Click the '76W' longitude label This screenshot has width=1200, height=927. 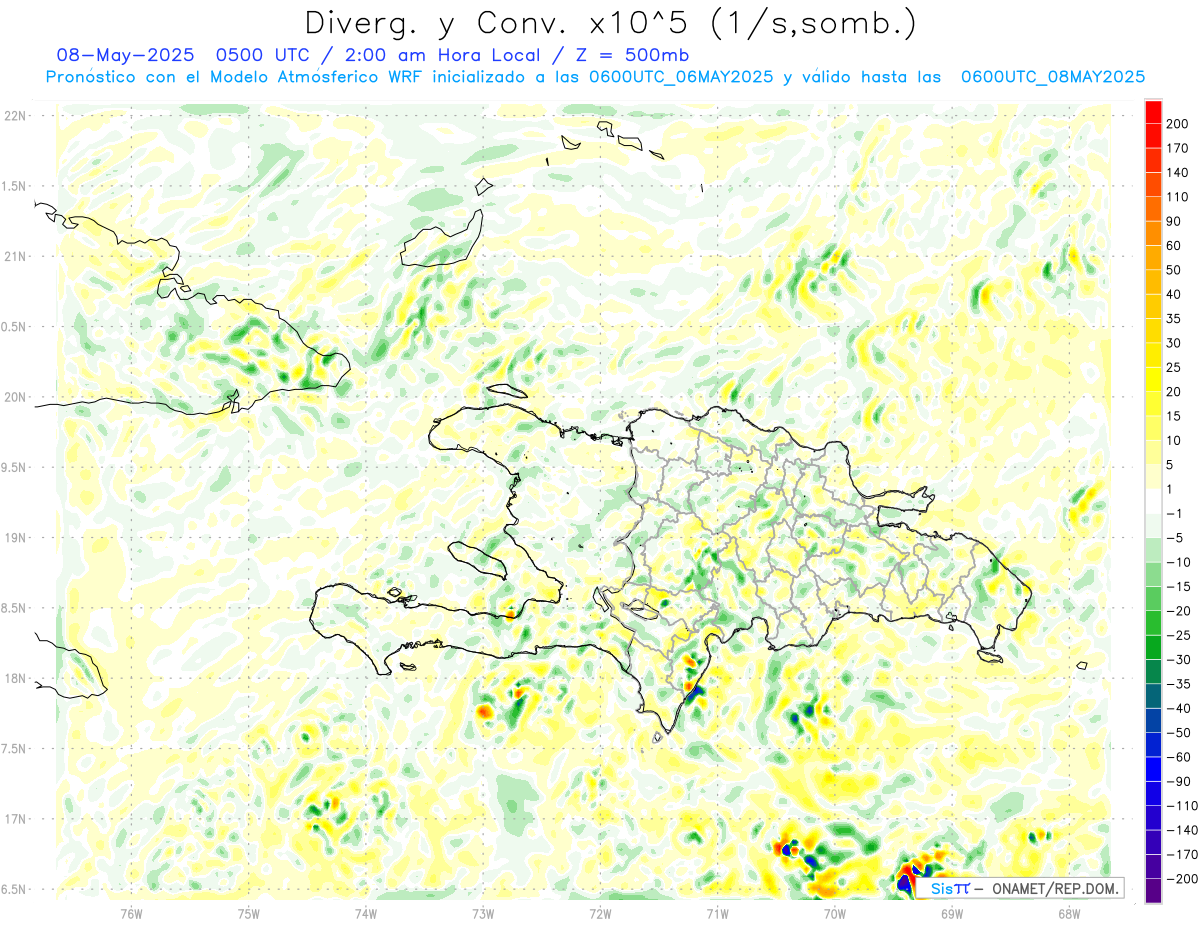point(131,912)
